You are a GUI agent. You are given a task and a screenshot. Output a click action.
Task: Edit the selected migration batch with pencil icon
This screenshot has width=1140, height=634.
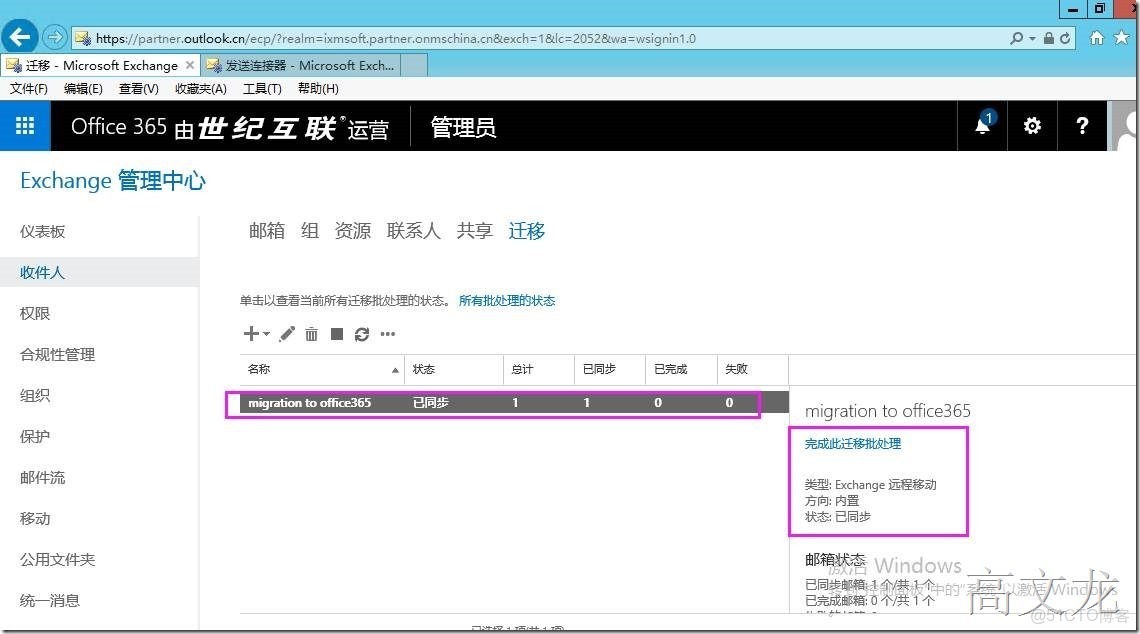tap(286, 334)
